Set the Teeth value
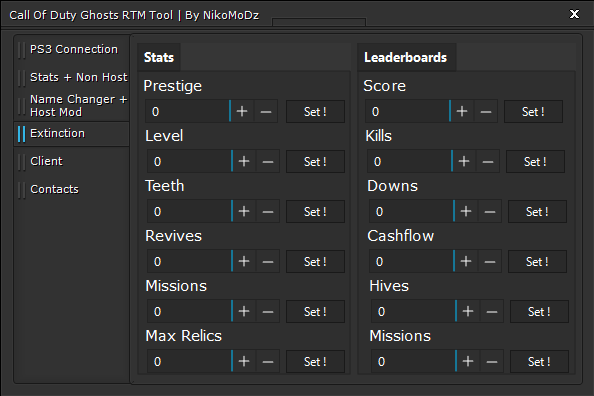The height and width of the screenshot is (396, 594). (x=315, y=211)
